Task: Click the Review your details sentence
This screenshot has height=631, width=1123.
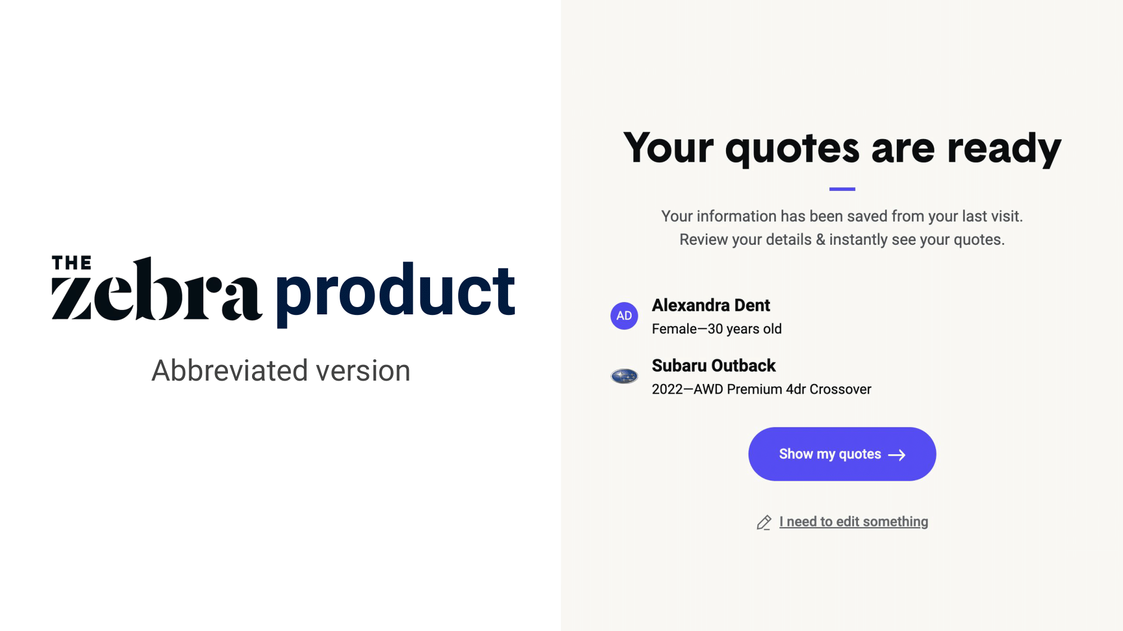Action: pos(841,240)
